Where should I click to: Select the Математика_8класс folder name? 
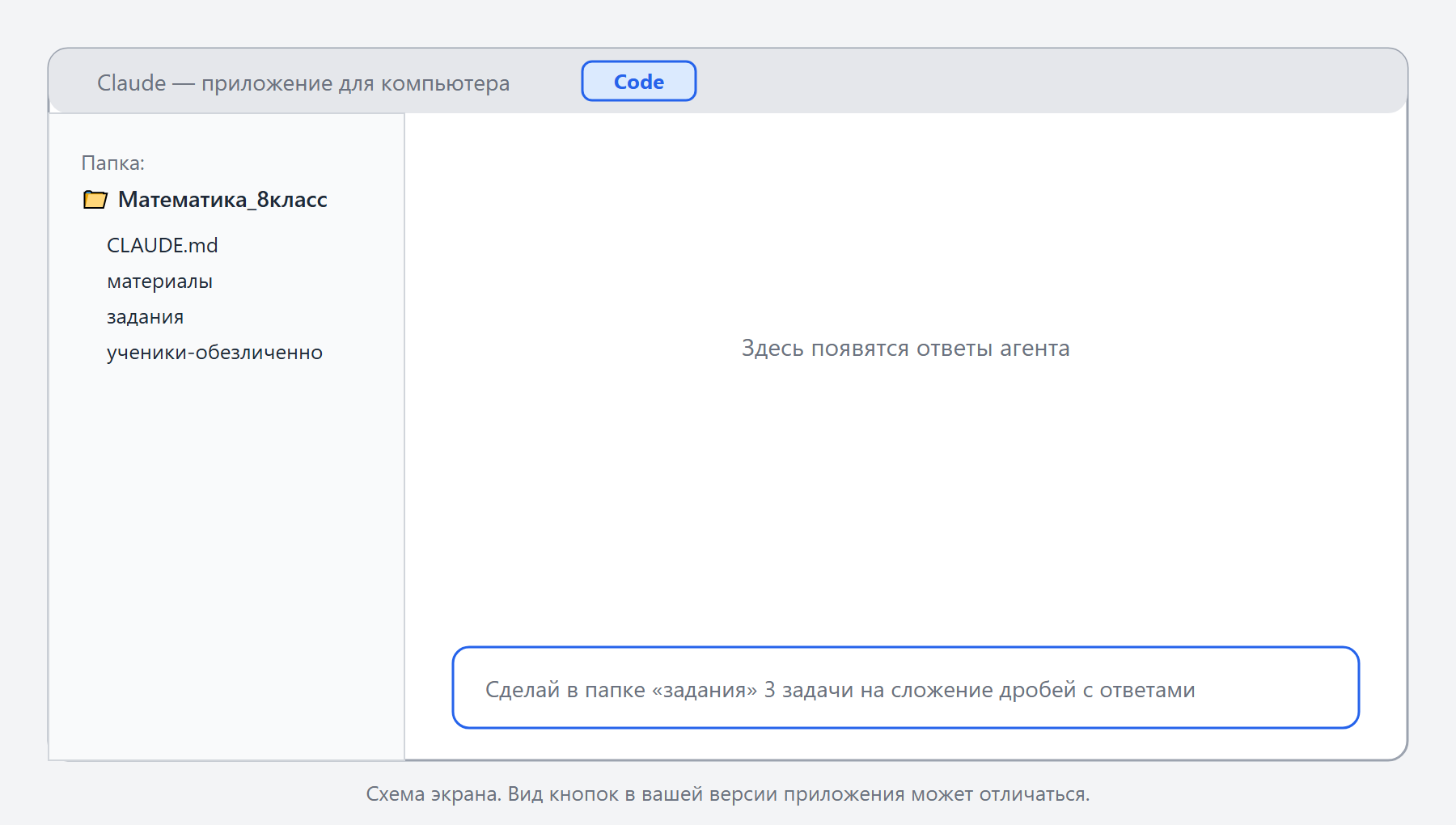222,199
